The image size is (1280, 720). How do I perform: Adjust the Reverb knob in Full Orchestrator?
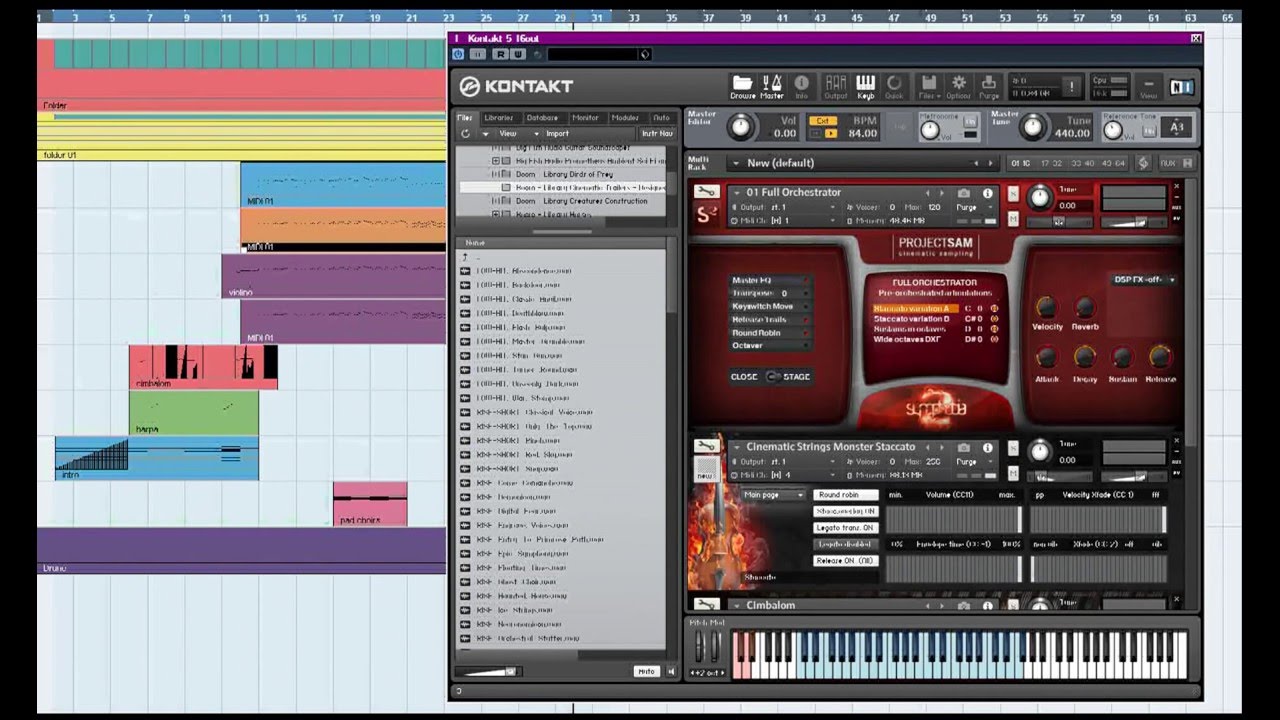point(1085,308)
